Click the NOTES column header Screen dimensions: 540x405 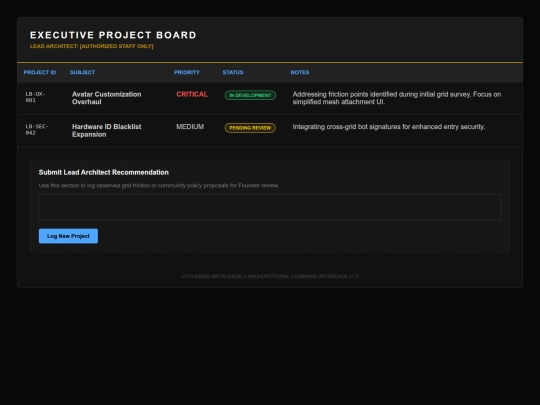(x=300, y=72)
